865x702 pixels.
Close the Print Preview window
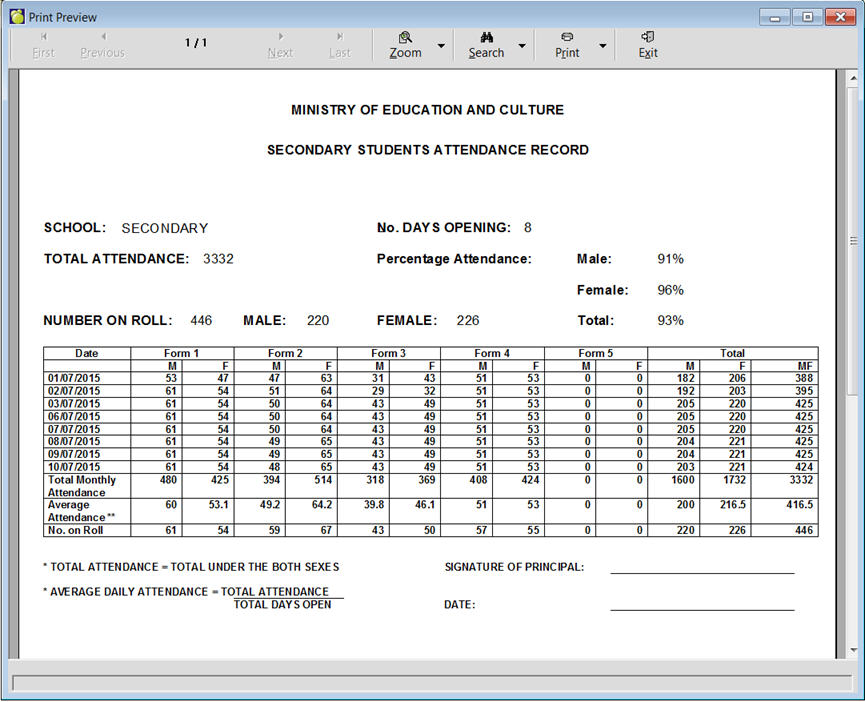point(838,16)
